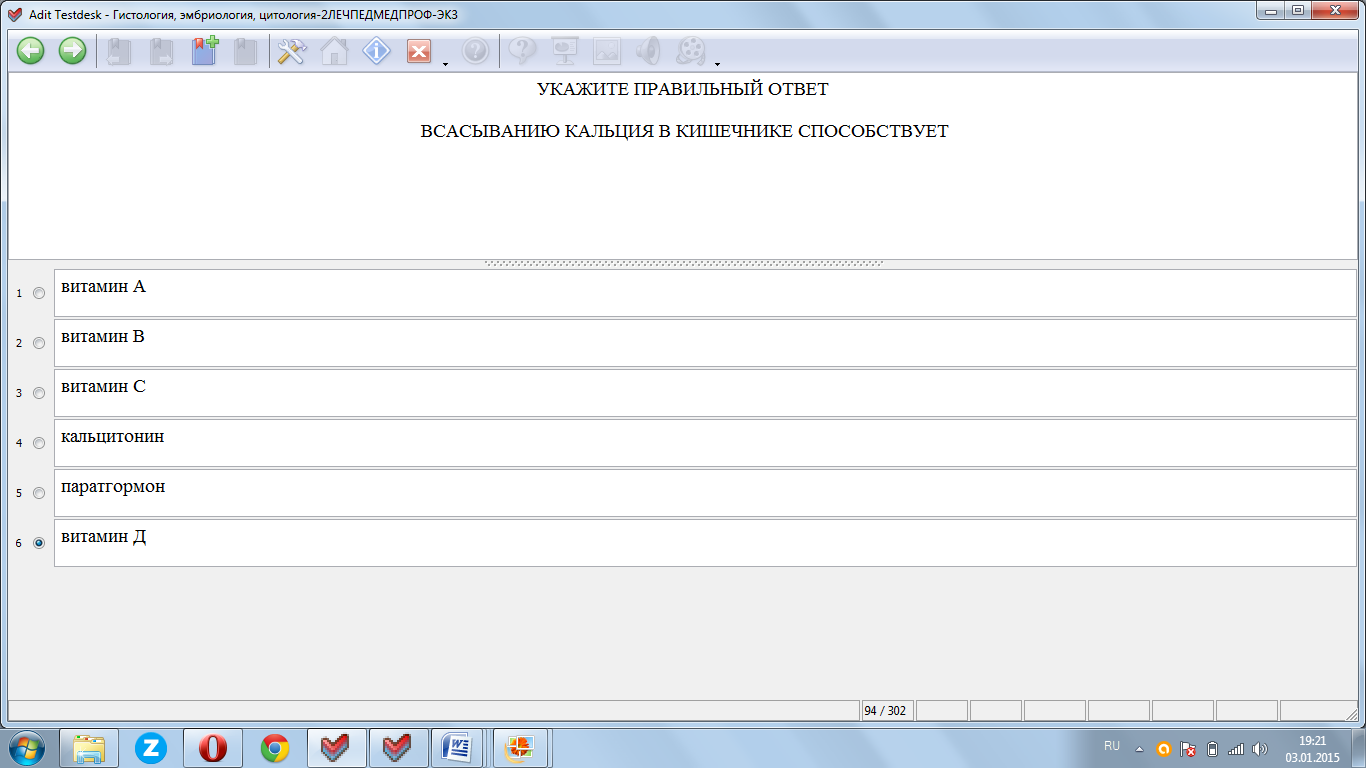Click the '94 / 302' question counter in the status bar
This screenshot has width=1366, height=768.
point(886,711)
